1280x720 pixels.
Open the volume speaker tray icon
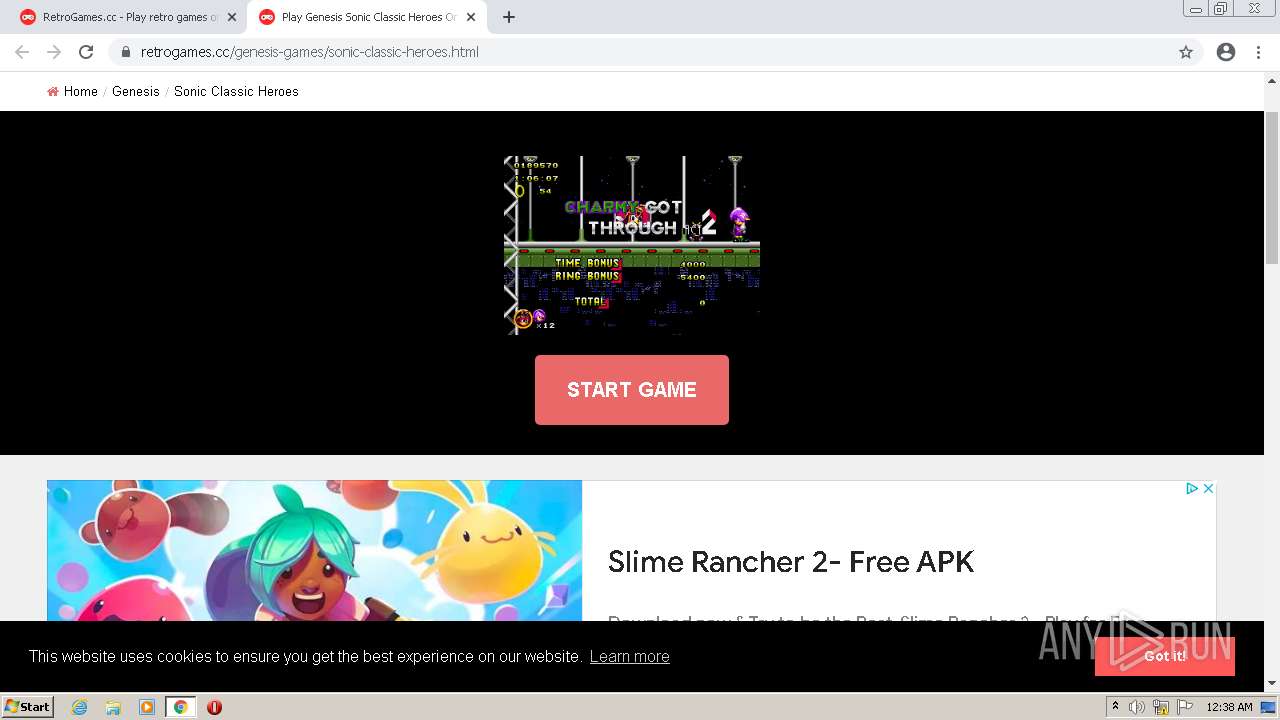tap(1137, 707)
